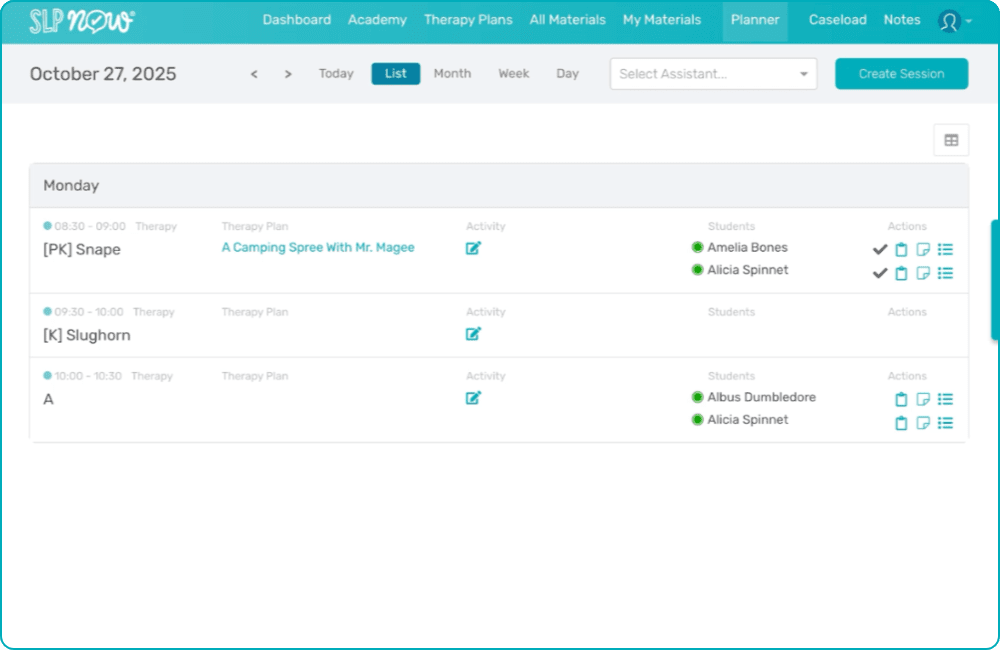Switch planner to Month view
The height and width of the screenshot is (650, 1000).
(452, 73)
